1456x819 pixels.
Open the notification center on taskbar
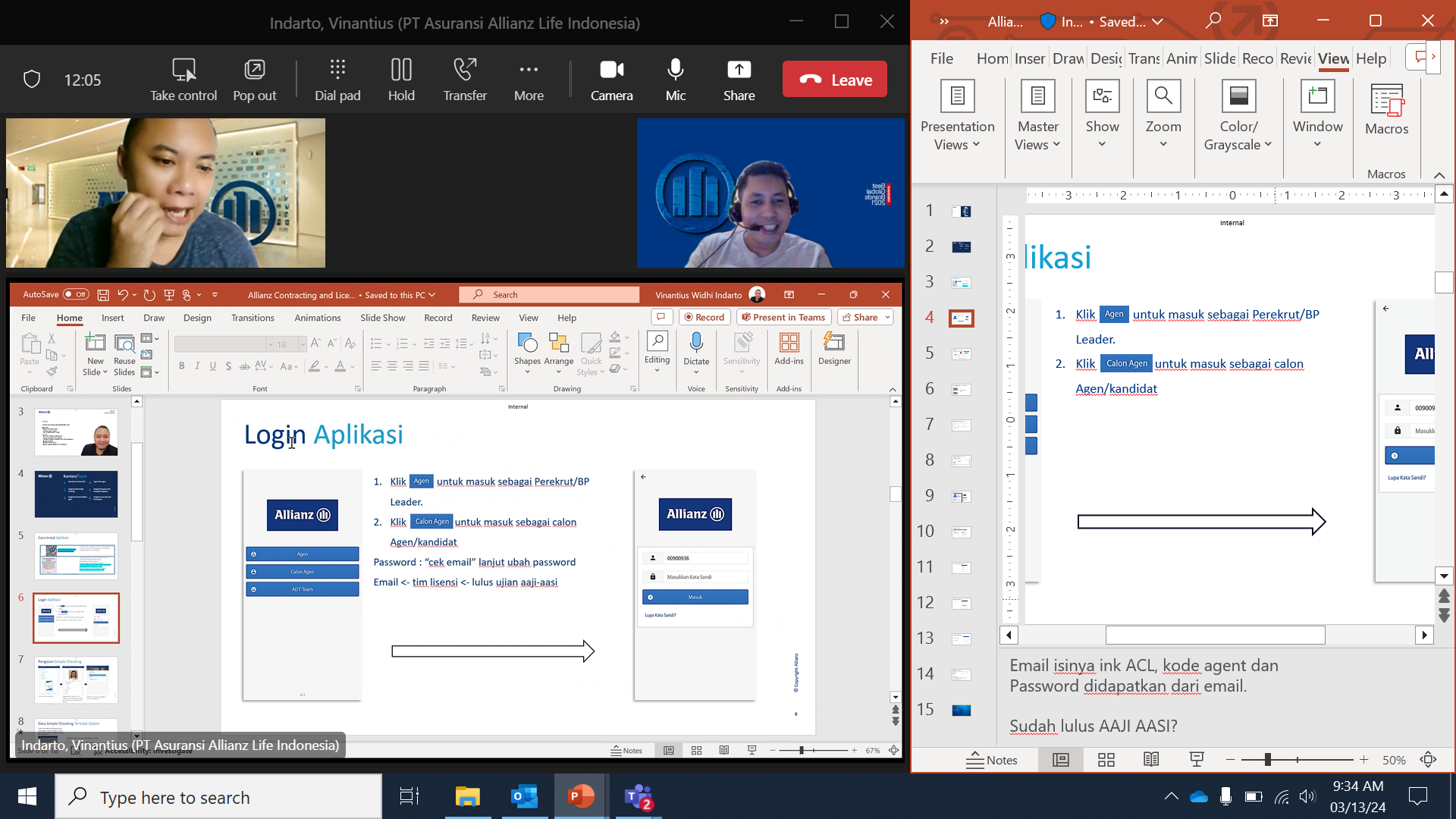click(x=1417, y=796)
